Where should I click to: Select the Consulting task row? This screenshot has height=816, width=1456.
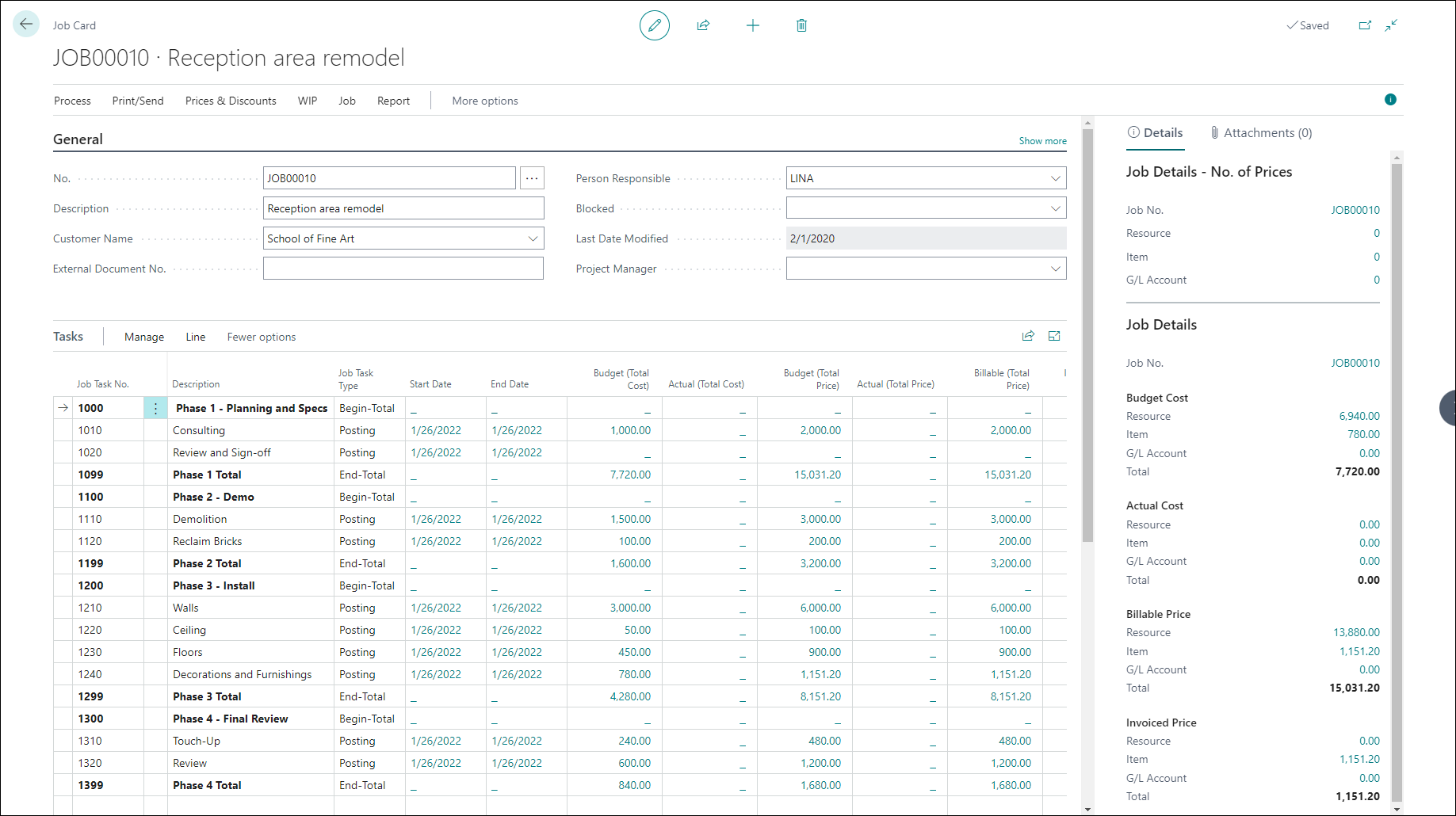(560, 430)
